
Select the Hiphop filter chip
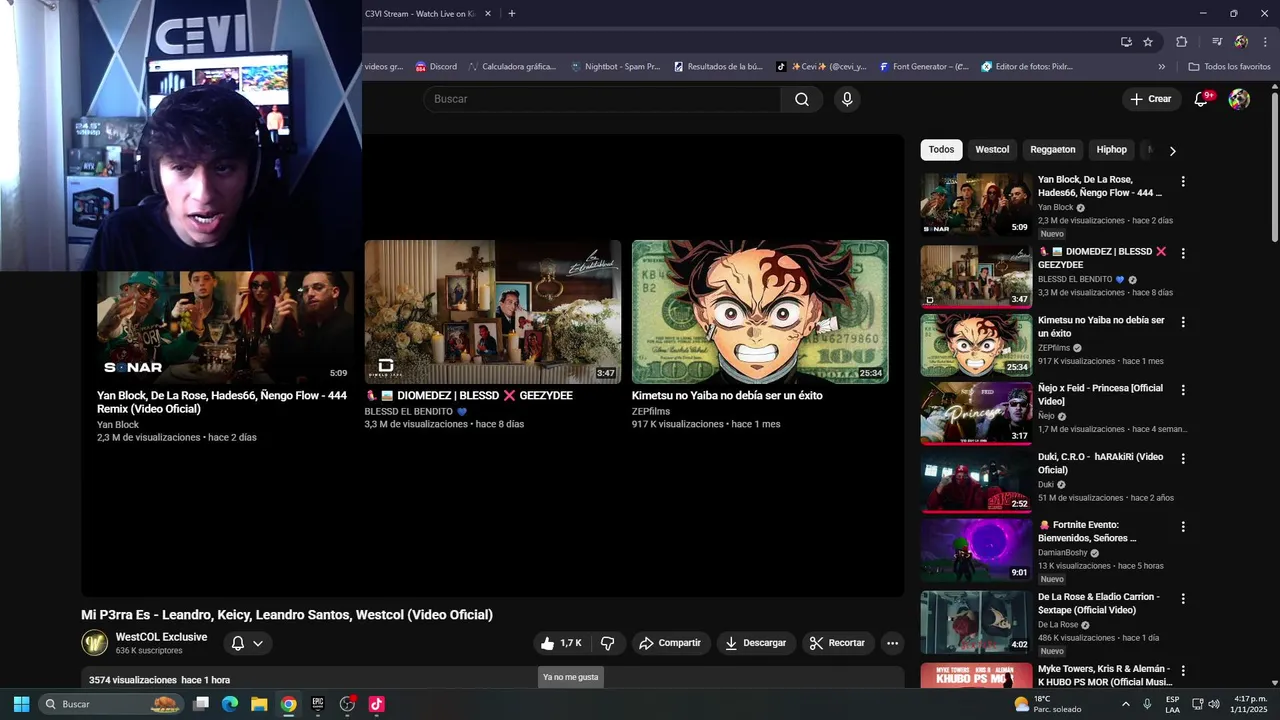pos(1111,150)
